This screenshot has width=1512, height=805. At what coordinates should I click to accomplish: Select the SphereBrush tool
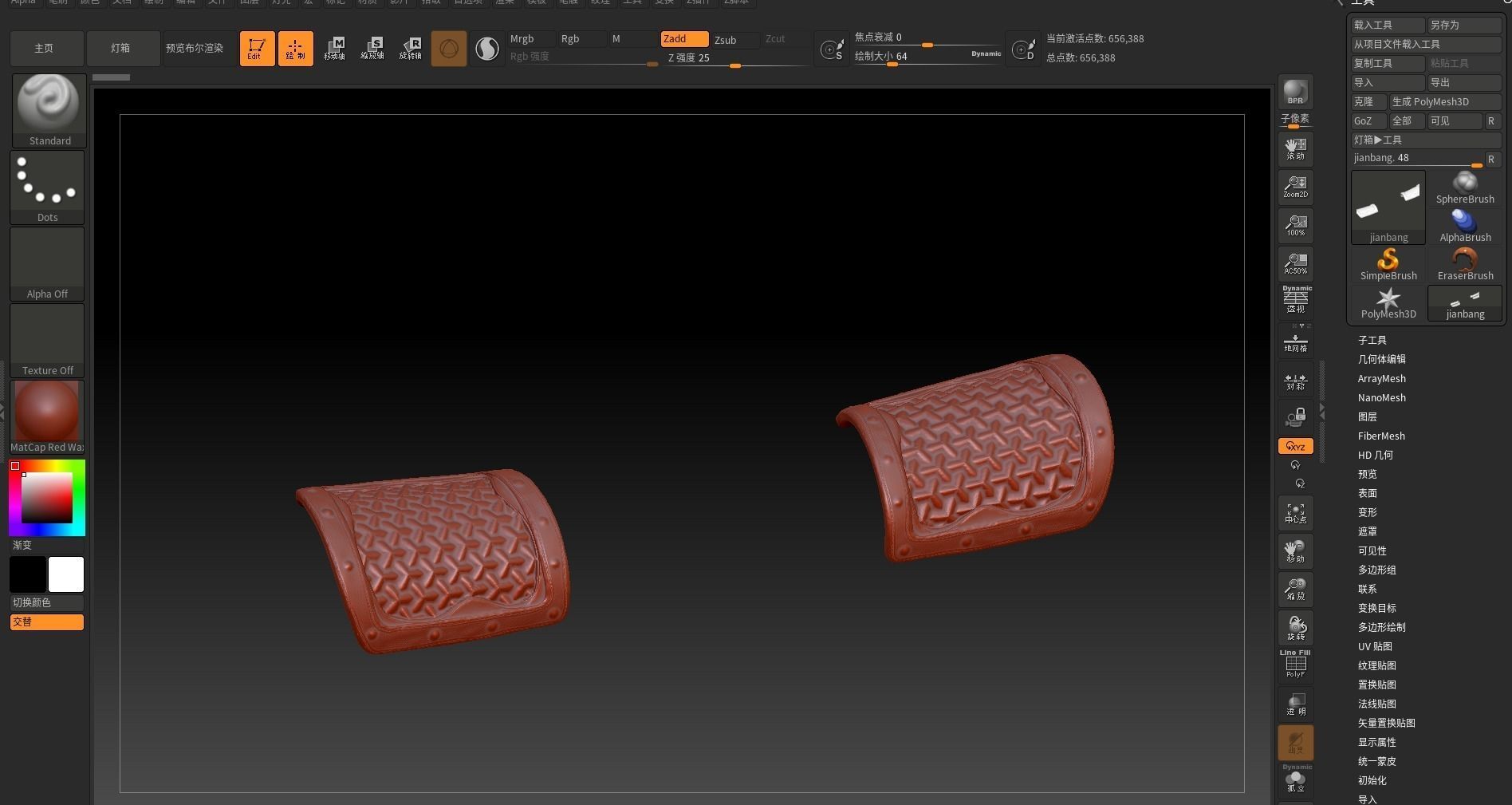(1465, 188)
